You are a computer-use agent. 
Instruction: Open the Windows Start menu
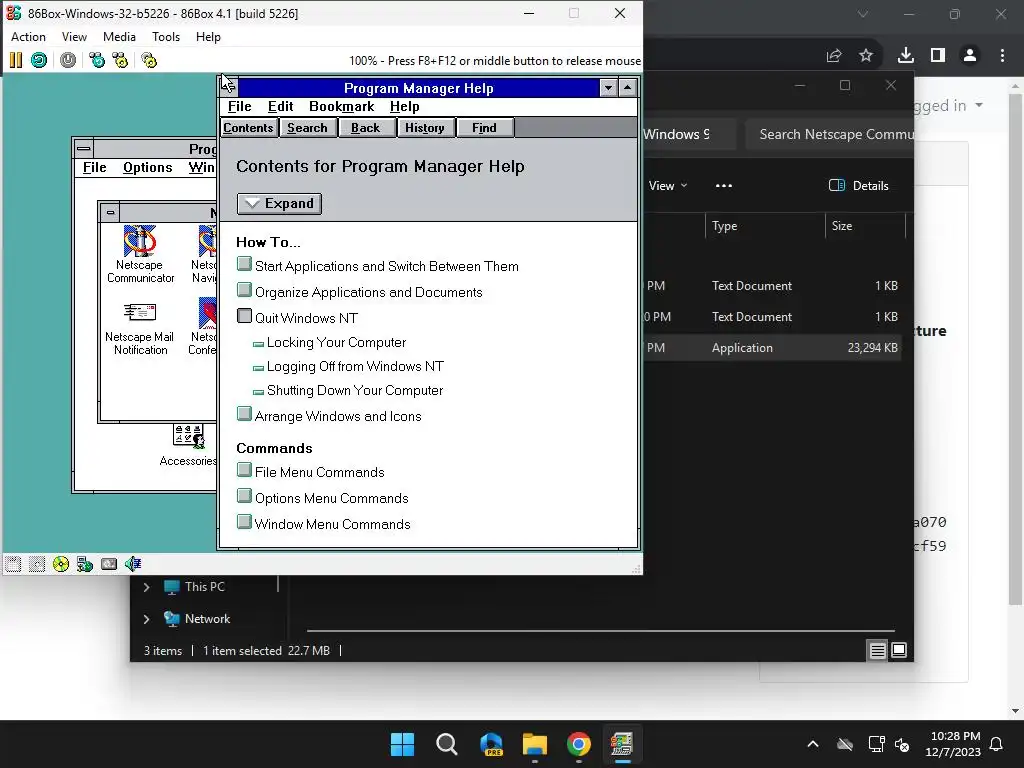point(402,744)
